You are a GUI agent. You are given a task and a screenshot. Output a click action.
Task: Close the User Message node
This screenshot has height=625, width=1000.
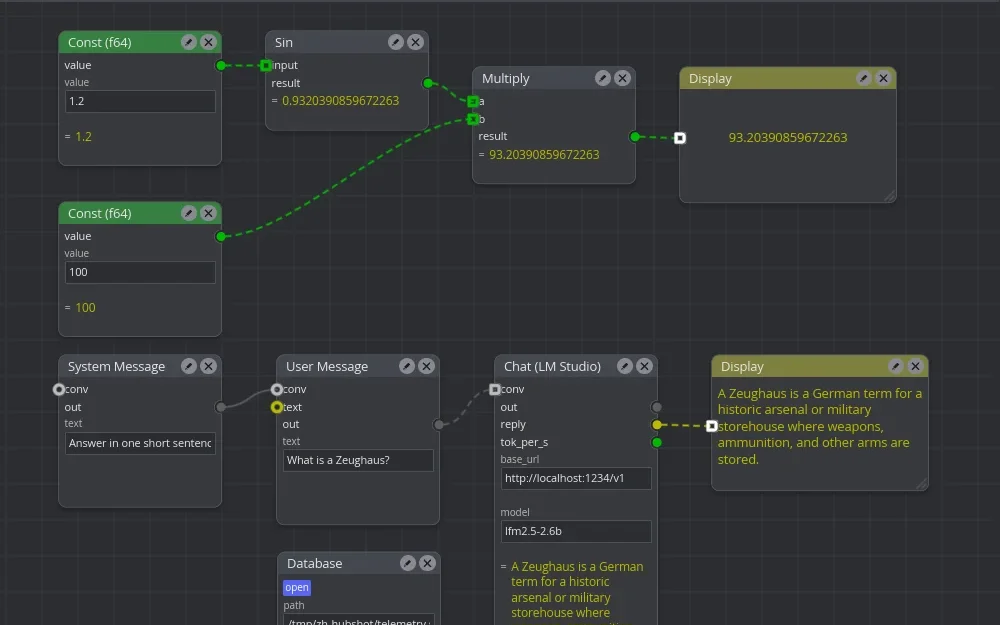pos(426,366)
